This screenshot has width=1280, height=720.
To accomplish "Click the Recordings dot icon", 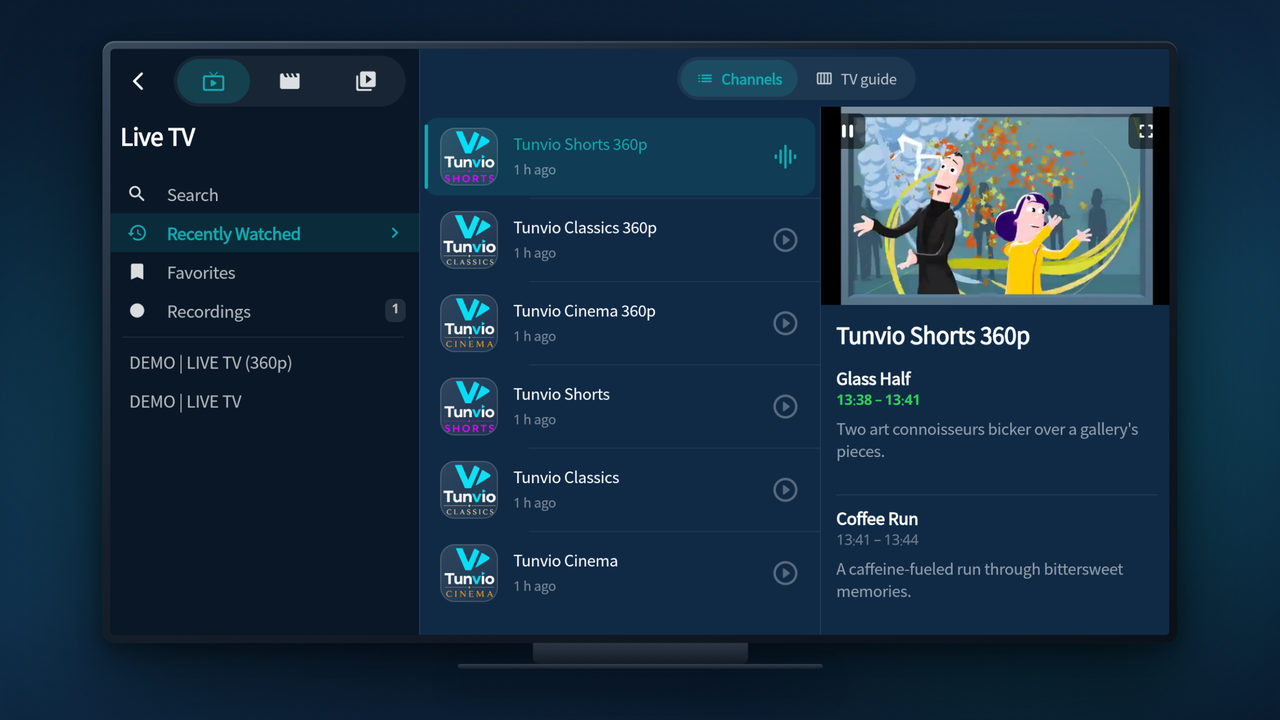I will coord(137,311).
